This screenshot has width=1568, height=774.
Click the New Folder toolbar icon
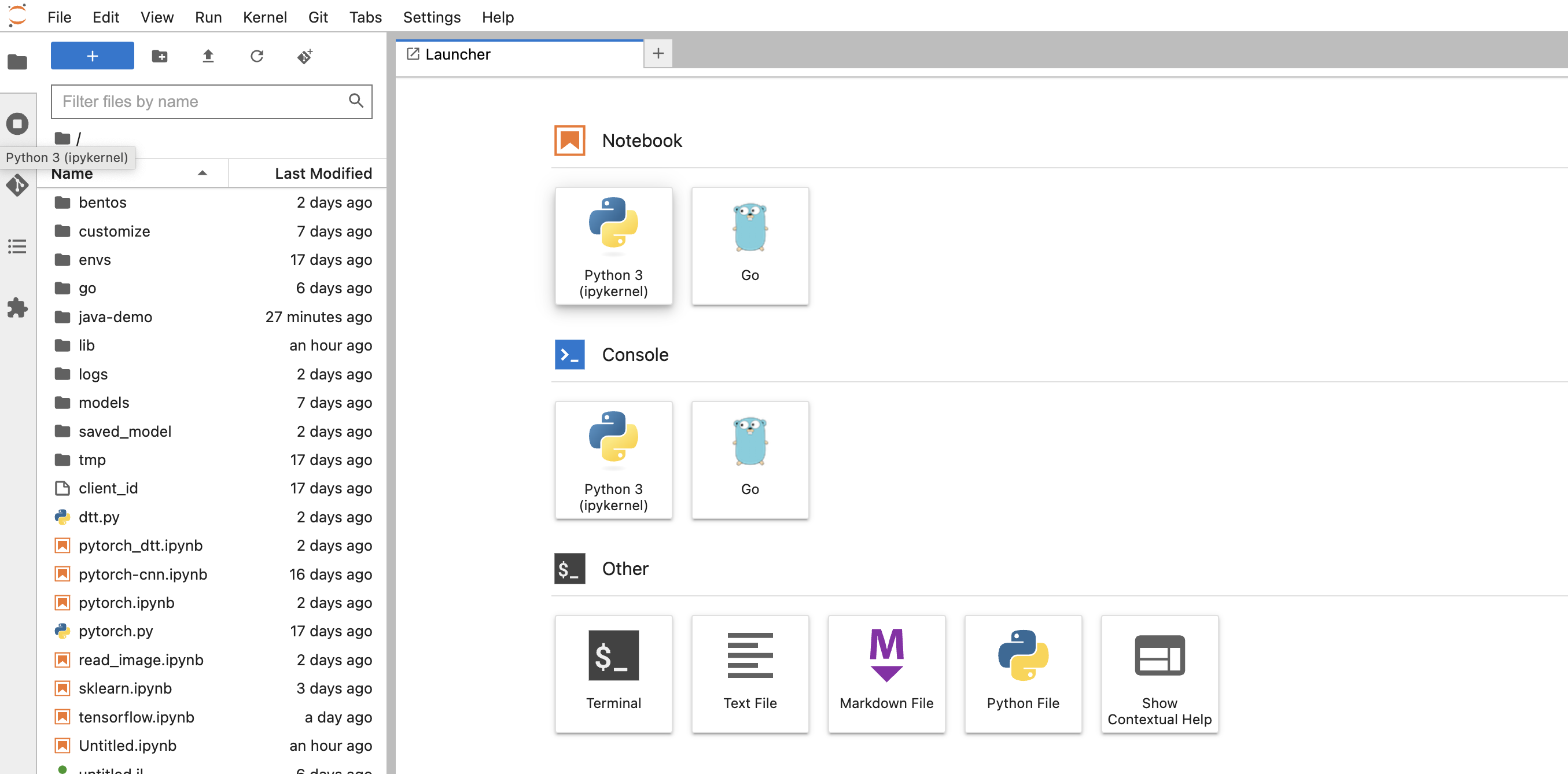[160, 56]
